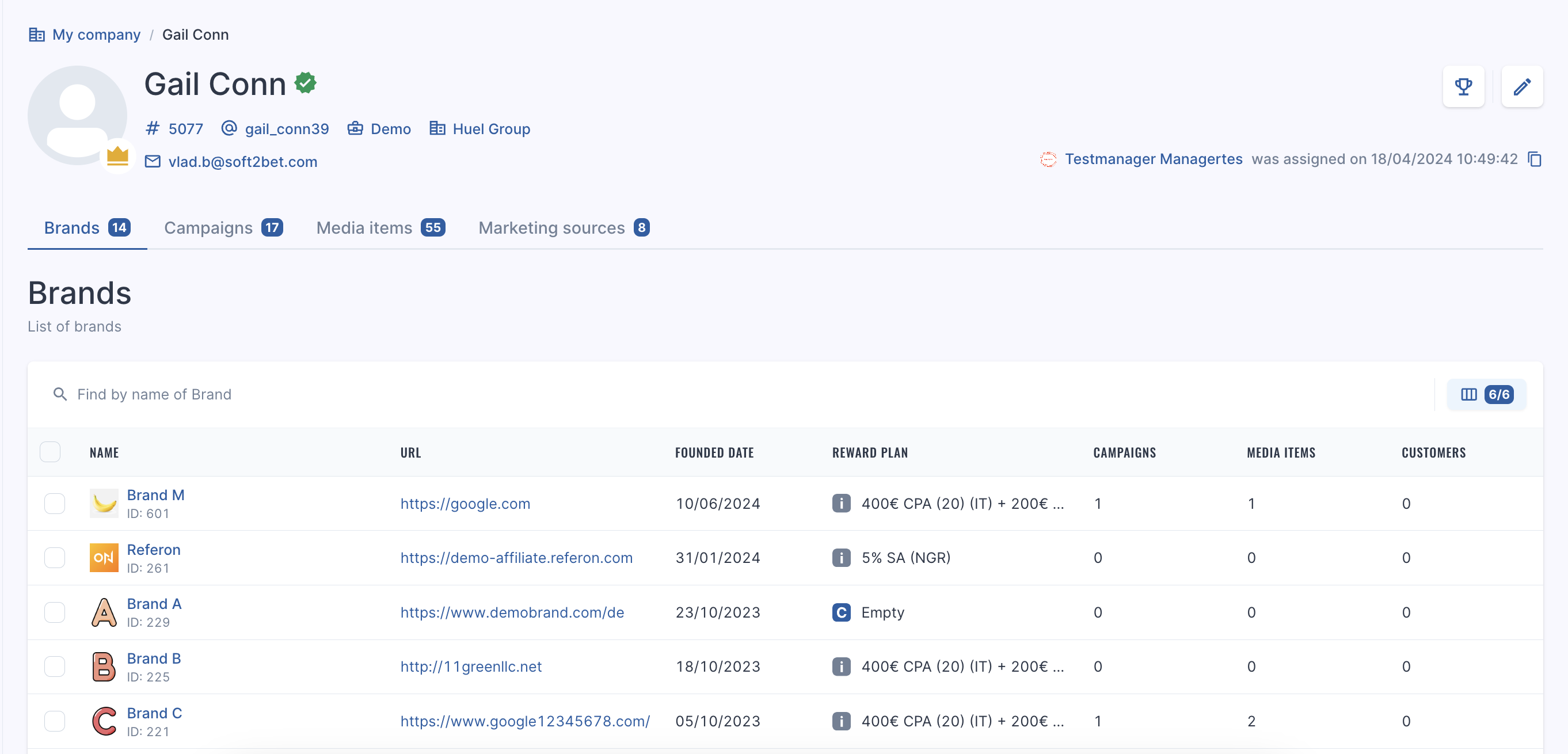The image size is (1568, 754).
Task: Check the Referon row checkbox
Action: tap(55, 557)
